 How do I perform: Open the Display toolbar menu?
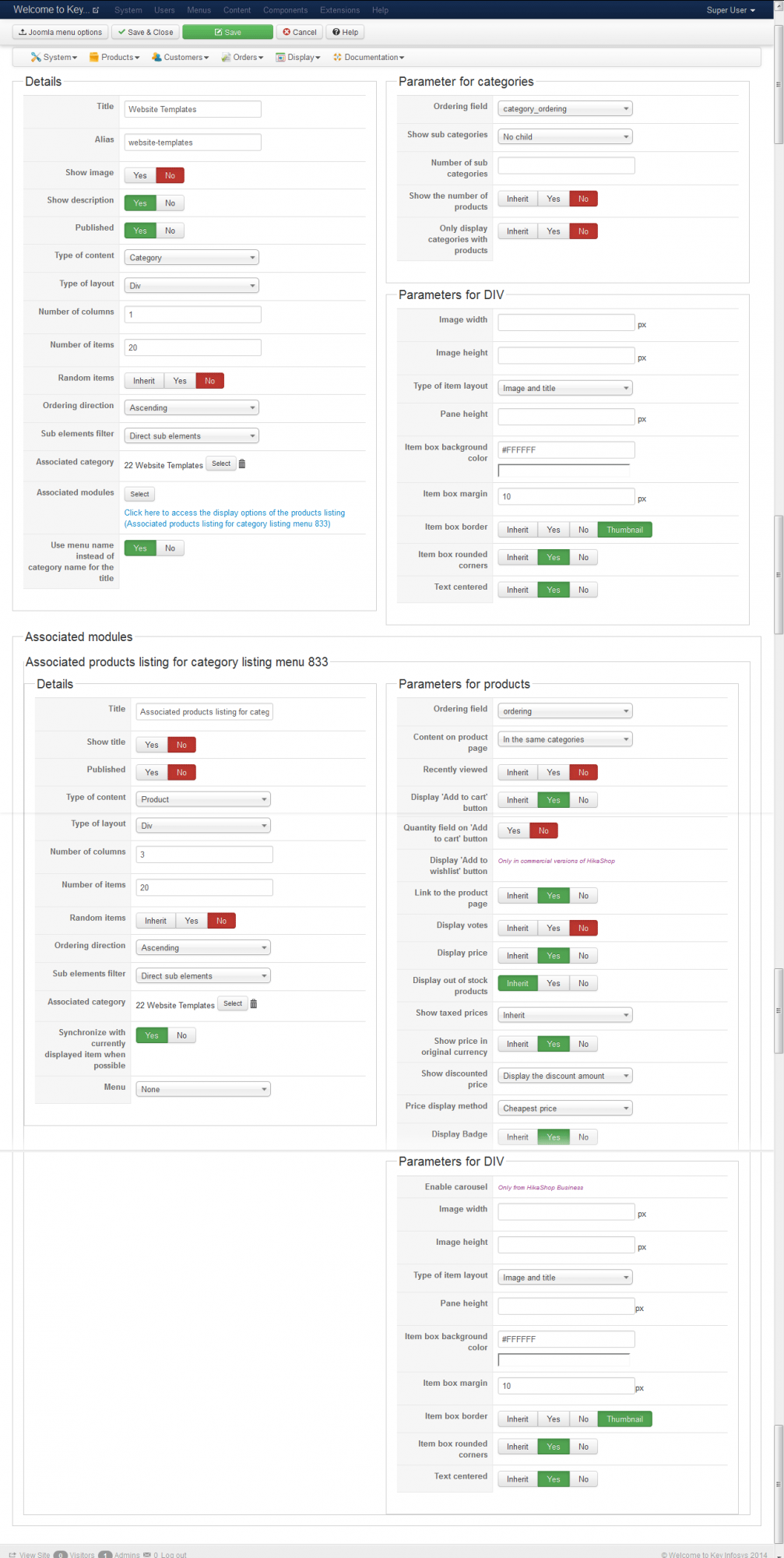point(298,58)
